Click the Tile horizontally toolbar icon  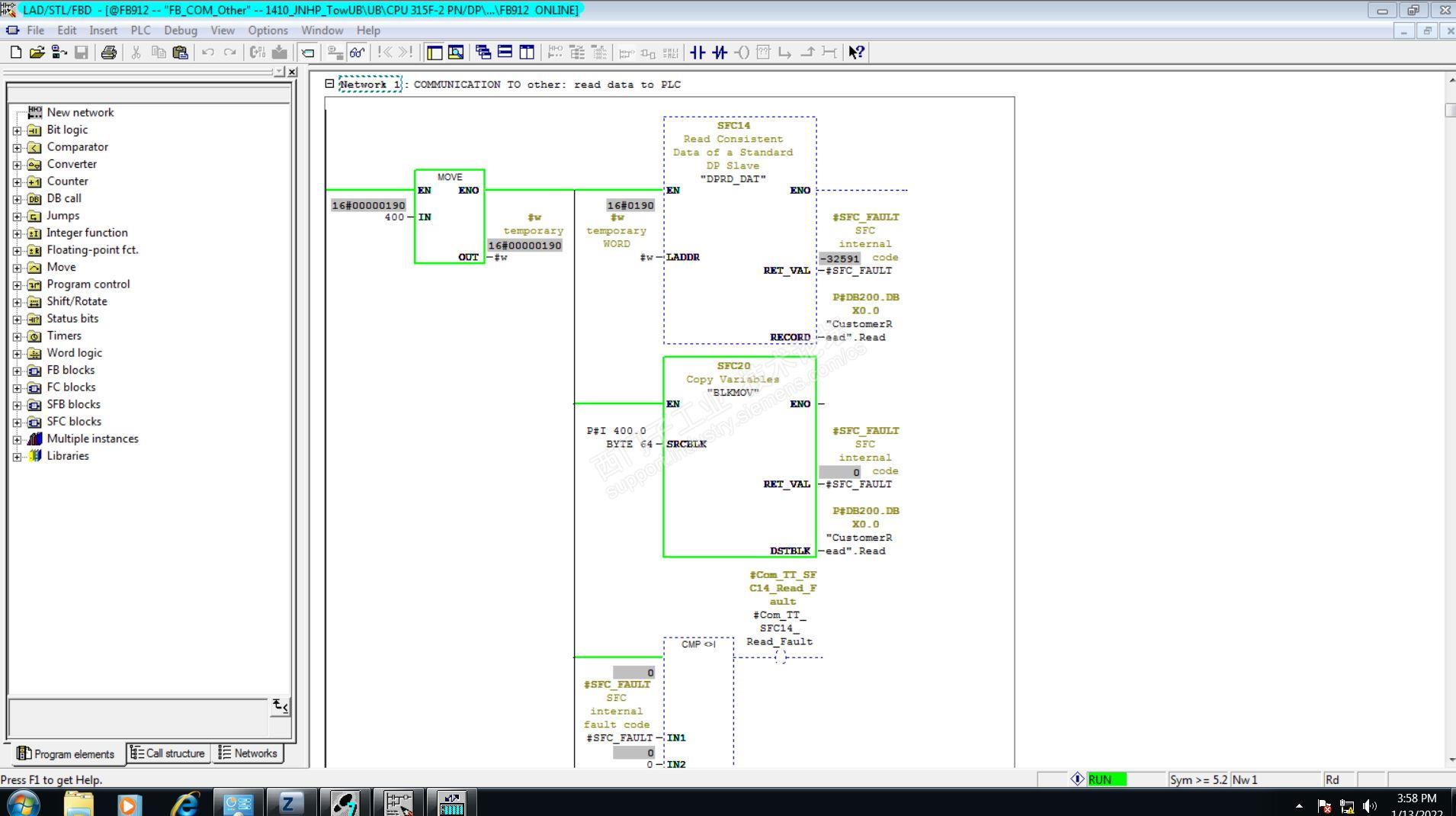[505, 53]
